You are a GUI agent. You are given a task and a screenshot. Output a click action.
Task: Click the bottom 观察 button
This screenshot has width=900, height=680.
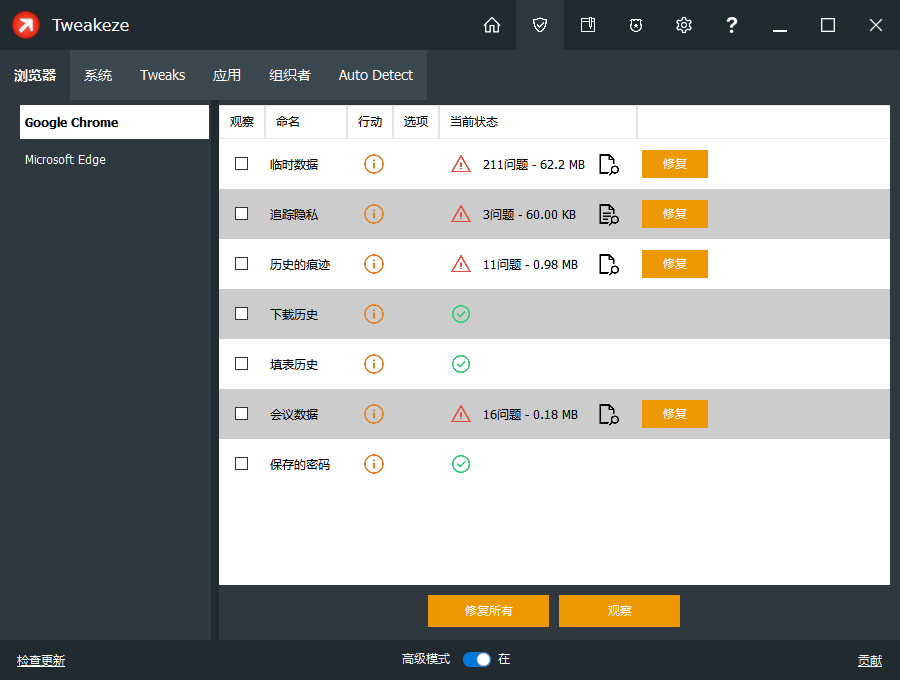[x=619, y=611]
